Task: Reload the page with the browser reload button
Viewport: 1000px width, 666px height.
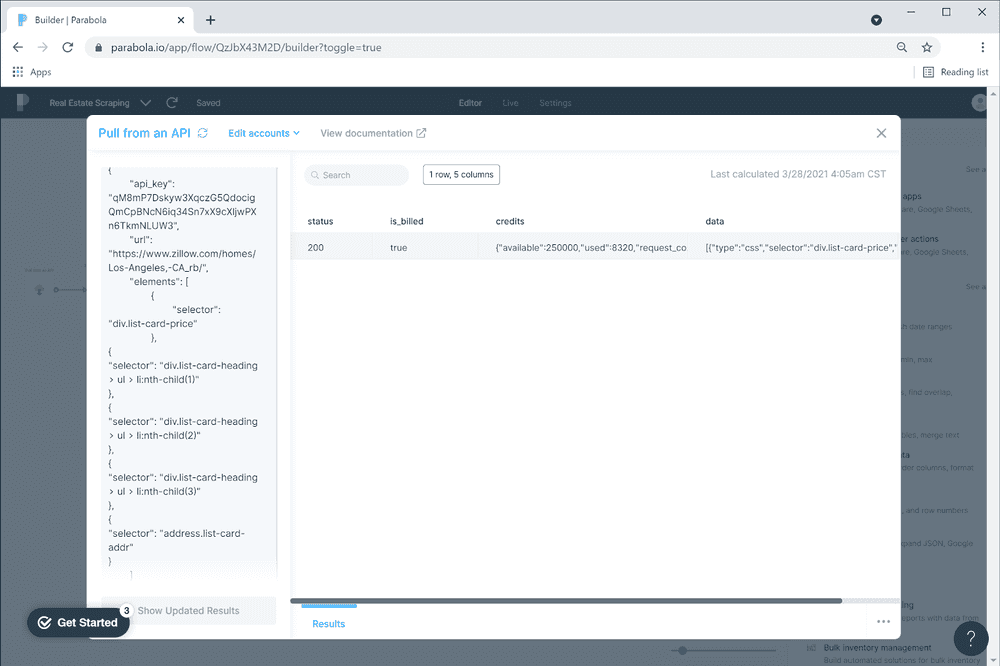Action: pyautogui.click(x=68, y=47)
